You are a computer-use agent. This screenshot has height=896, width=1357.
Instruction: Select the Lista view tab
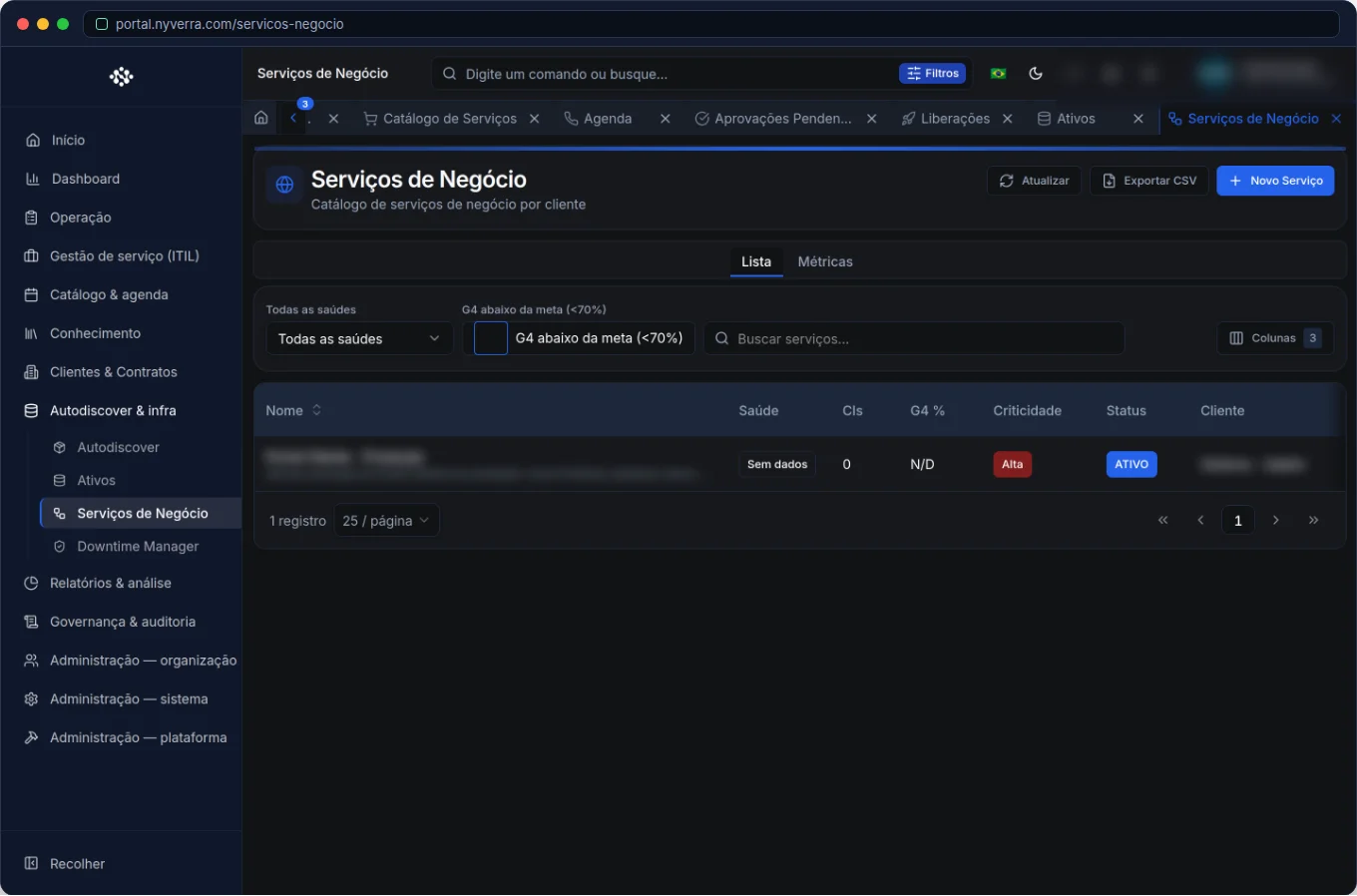(756, 261)
